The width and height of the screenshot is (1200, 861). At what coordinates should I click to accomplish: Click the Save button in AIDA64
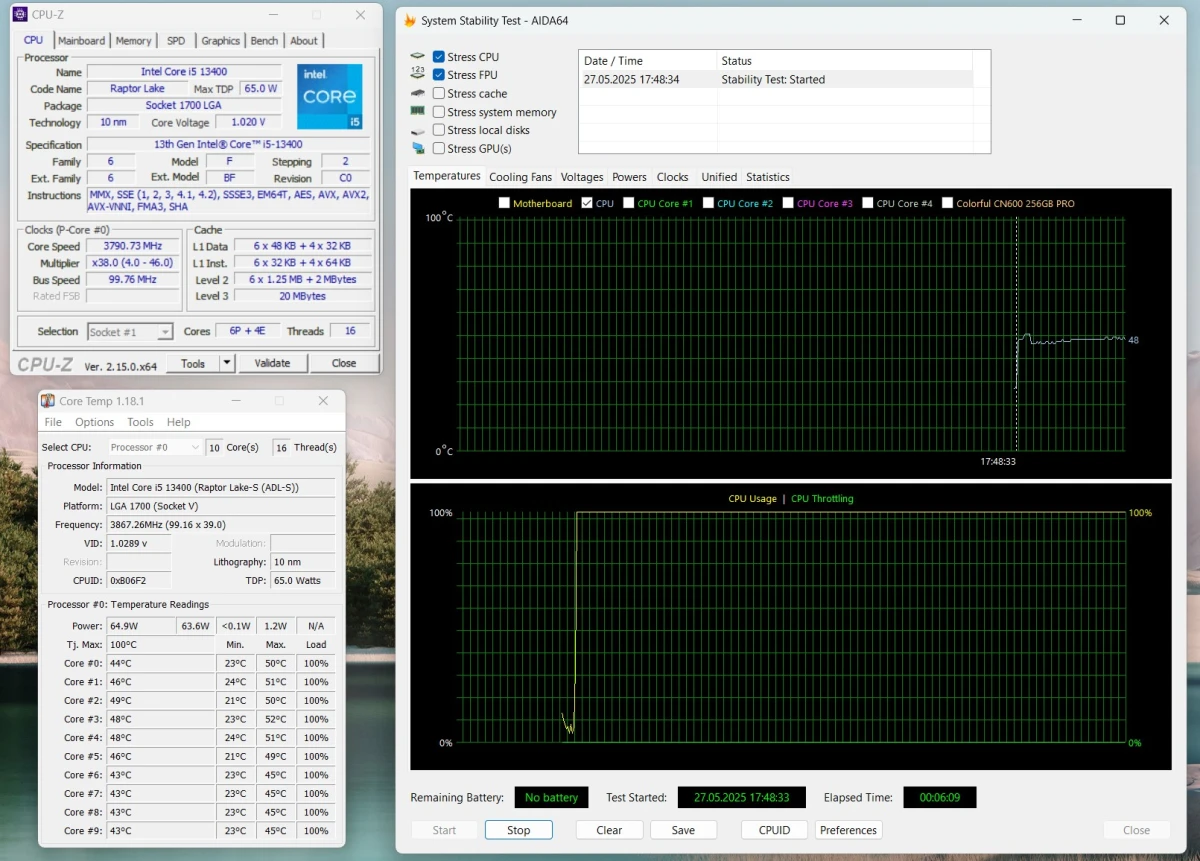(683, 830)
